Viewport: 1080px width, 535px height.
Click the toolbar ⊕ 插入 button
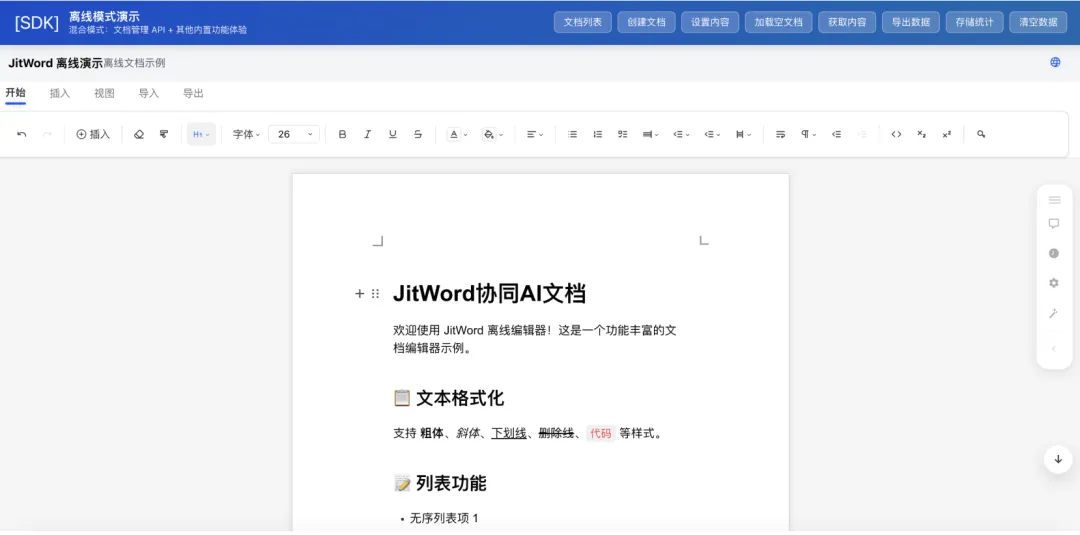(x=93, y=134)
